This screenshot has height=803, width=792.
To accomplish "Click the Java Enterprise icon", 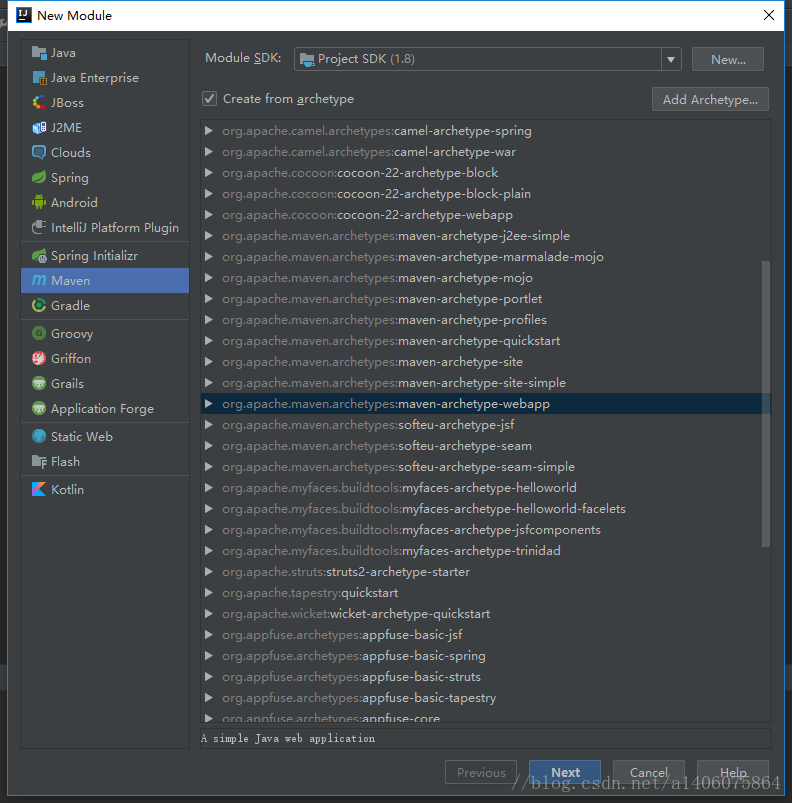I will click(39, 78).
